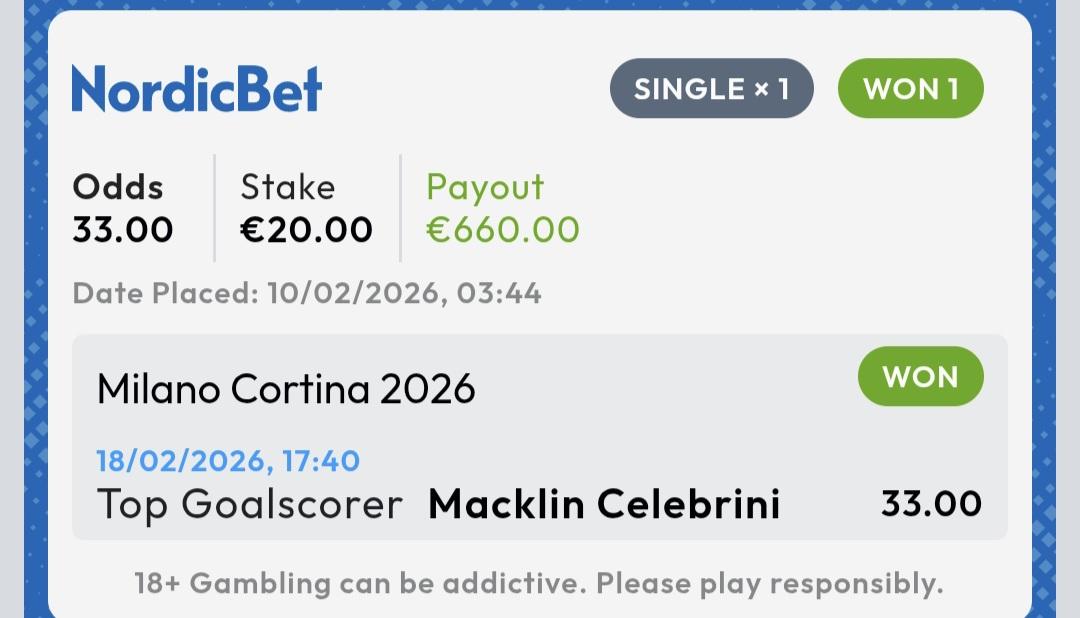Tap the 33.00 odds beside Macklin Celebrini
The height and width of the screenshot is (618, 1080).
[x=931, y=504]
